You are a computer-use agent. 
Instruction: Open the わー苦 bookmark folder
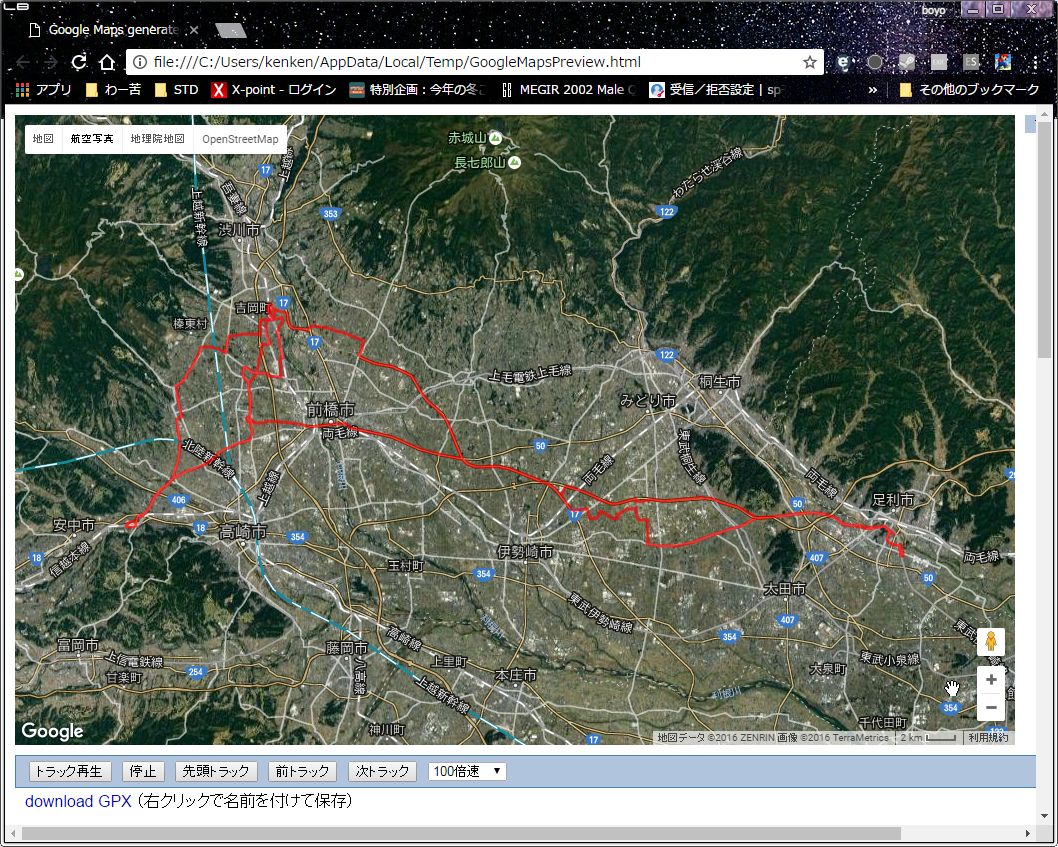[113, 90]
